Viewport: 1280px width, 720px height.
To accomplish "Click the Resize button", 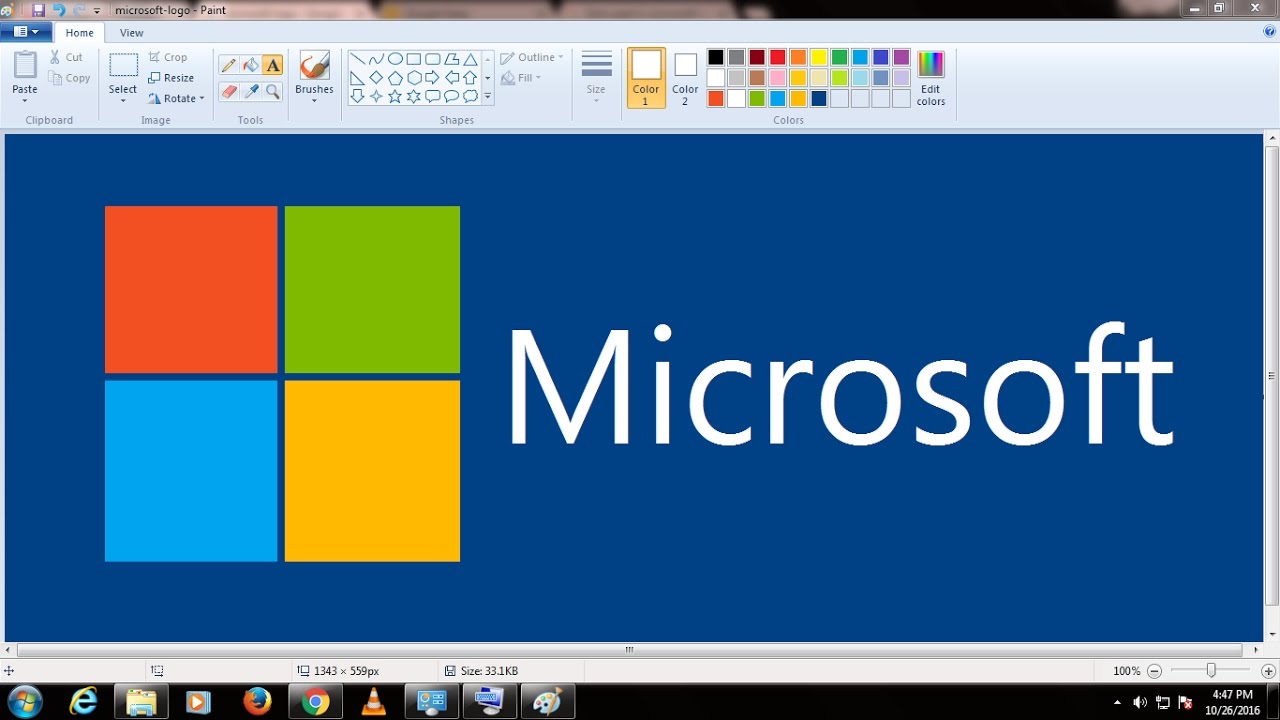I will [171, 78].
